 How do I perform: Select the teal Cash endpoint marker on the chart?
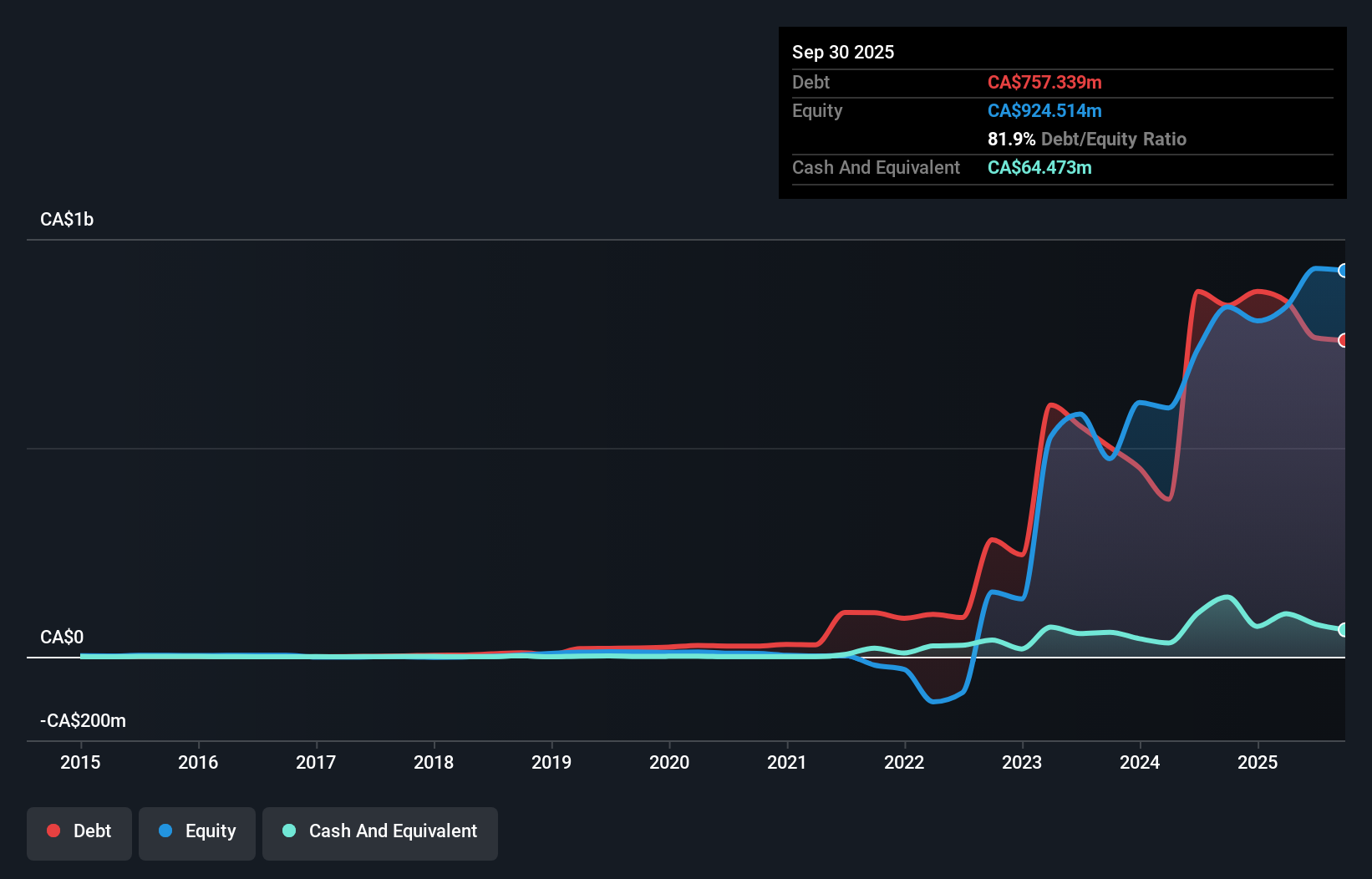(1343, 629)
